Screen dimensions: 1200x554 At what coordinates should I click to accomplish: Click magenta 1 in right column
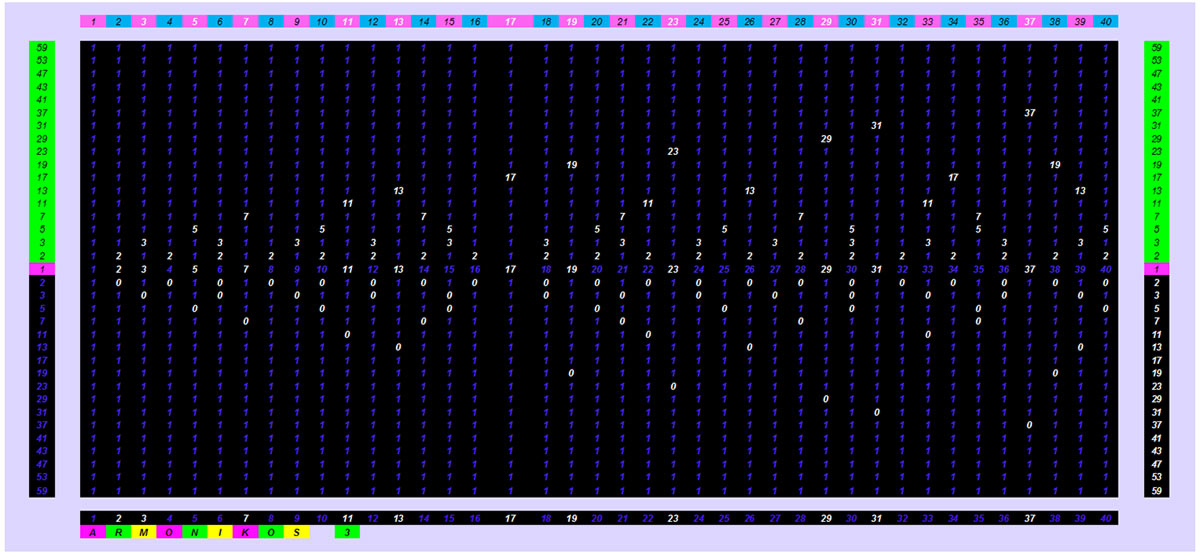(1156, 269)
